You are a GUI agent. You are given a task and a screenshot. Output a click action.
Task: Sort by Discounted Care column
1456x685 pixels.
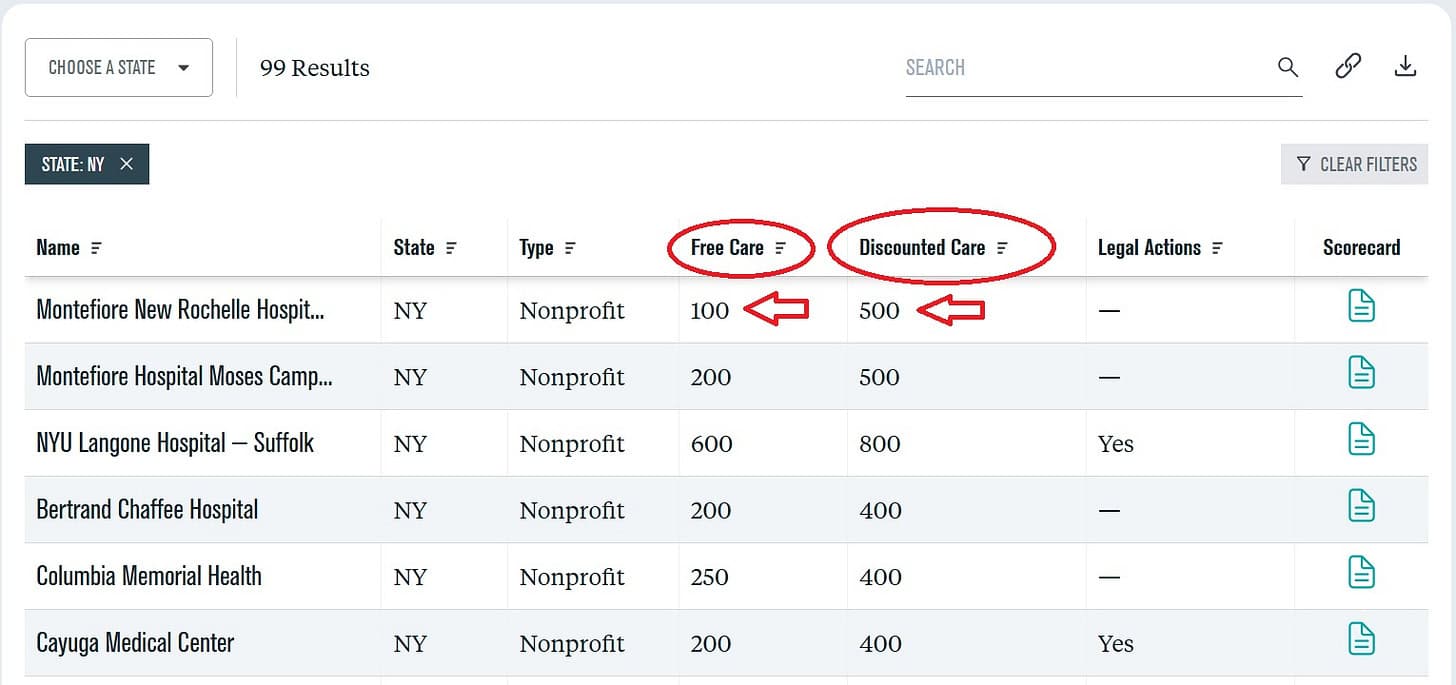(x=1002, y=248)
